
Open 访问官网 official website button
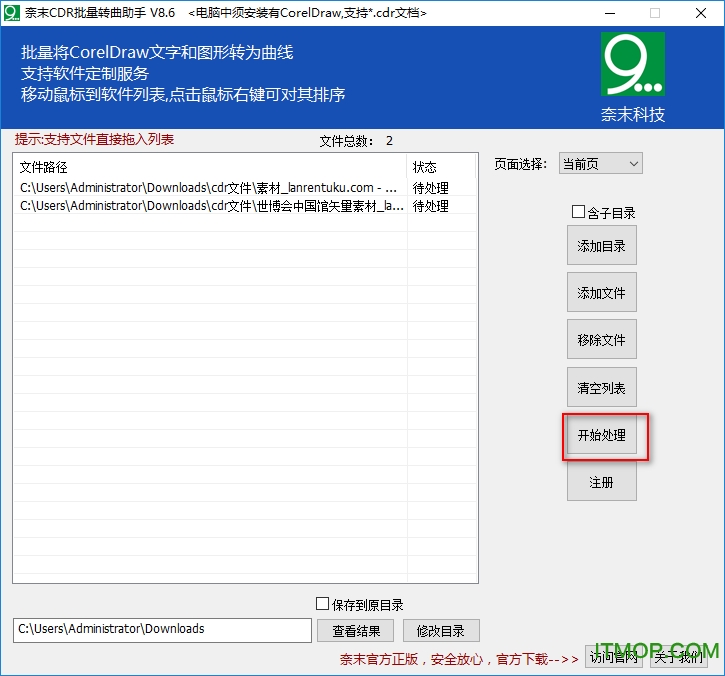tap(614, 657)
